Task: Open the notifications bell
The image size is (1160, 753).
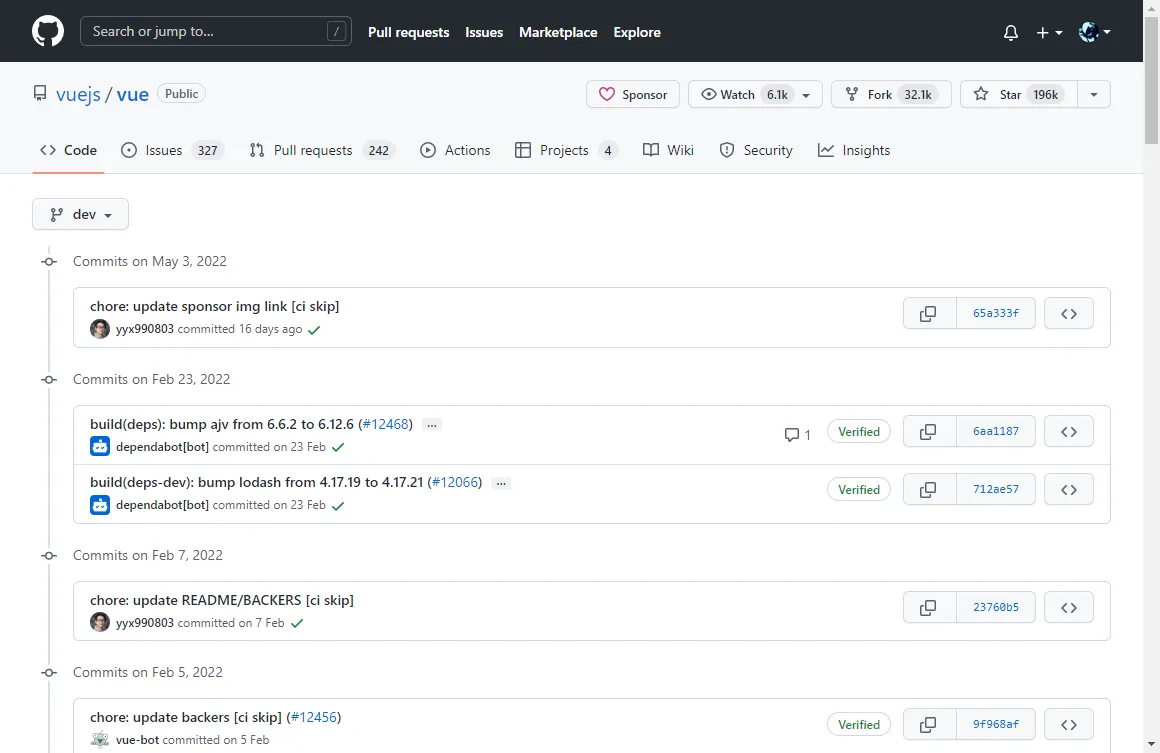Action: [x=1011, y=33]
